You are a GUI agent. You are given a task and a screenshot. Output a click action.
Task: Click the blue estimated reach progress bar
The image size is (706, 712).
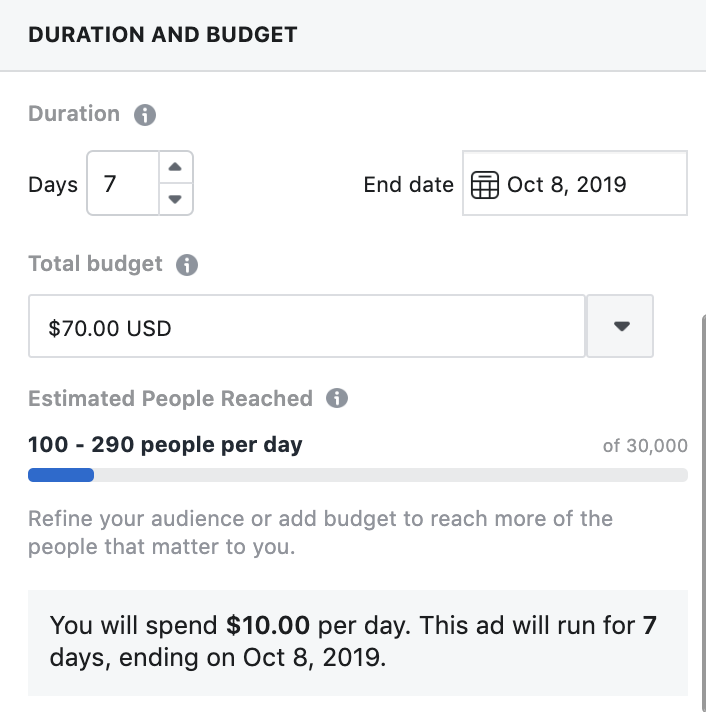coord(61,475)
